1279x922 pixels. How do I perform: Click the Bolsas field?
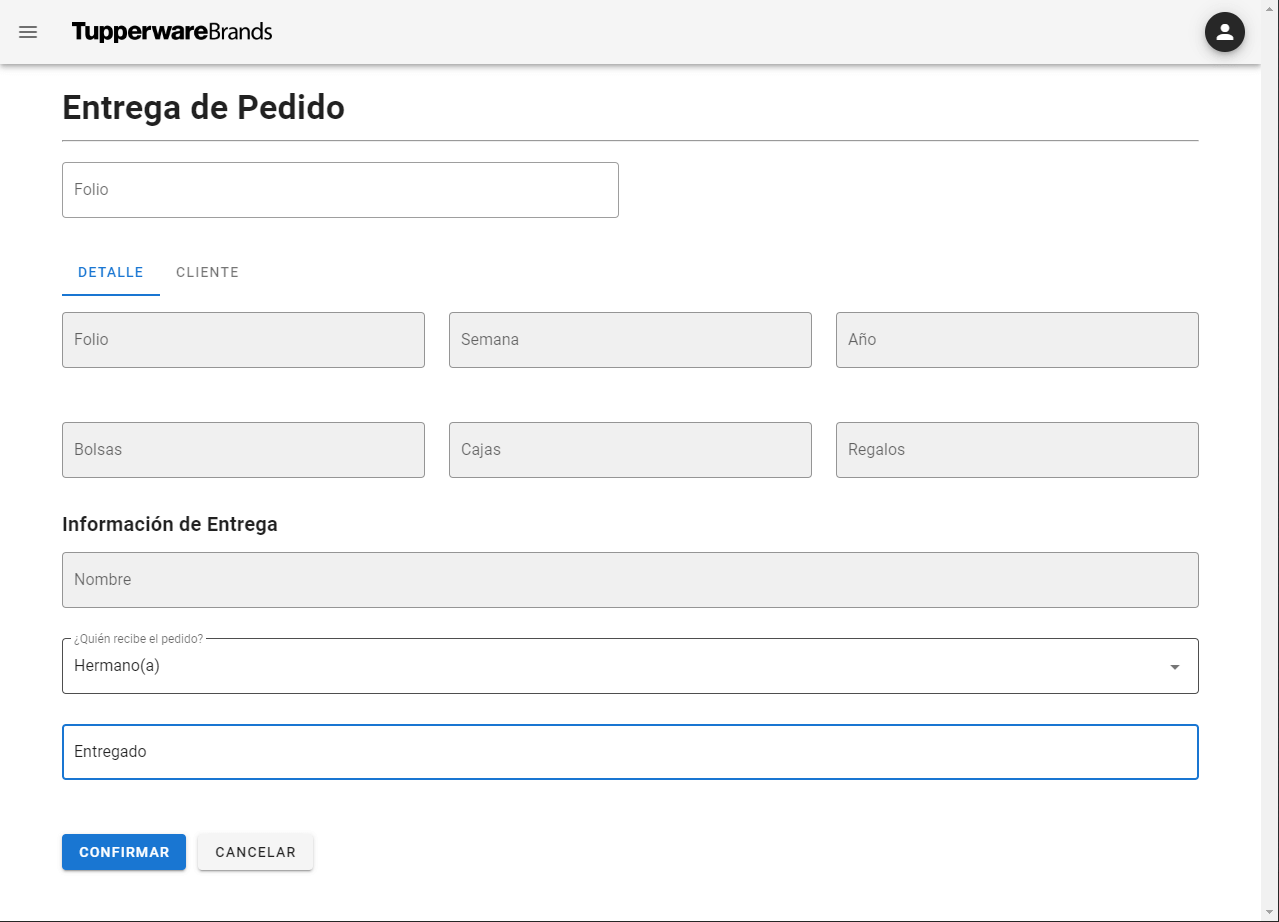(x=243, y=450)
